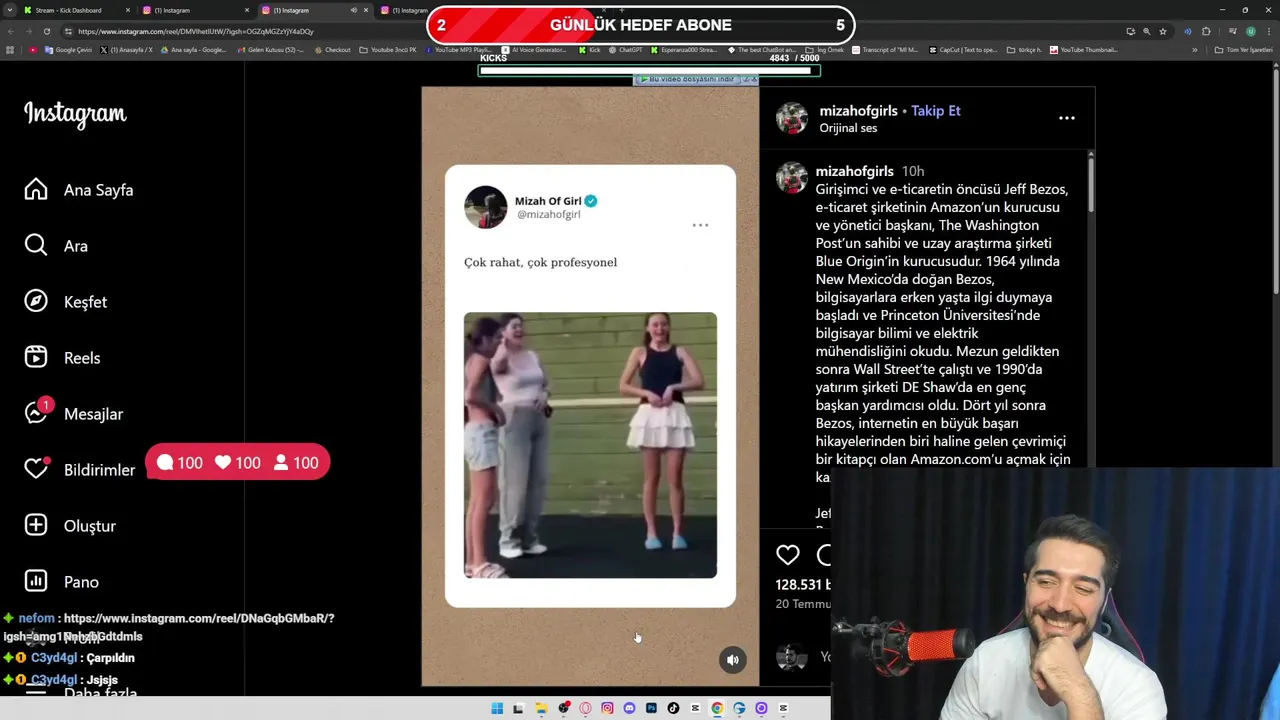
Task: Click the Instagram logo
Action: click(75, 114)
